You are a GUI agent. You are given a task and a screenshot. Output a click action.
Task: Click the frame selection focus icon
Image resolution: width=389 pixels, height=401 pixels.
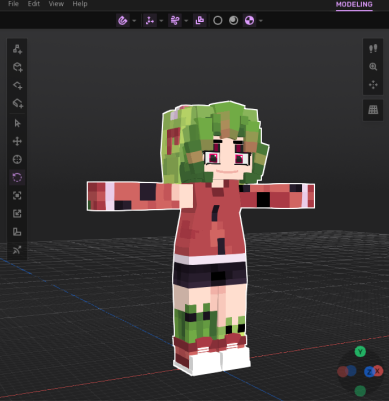(17, 195)
